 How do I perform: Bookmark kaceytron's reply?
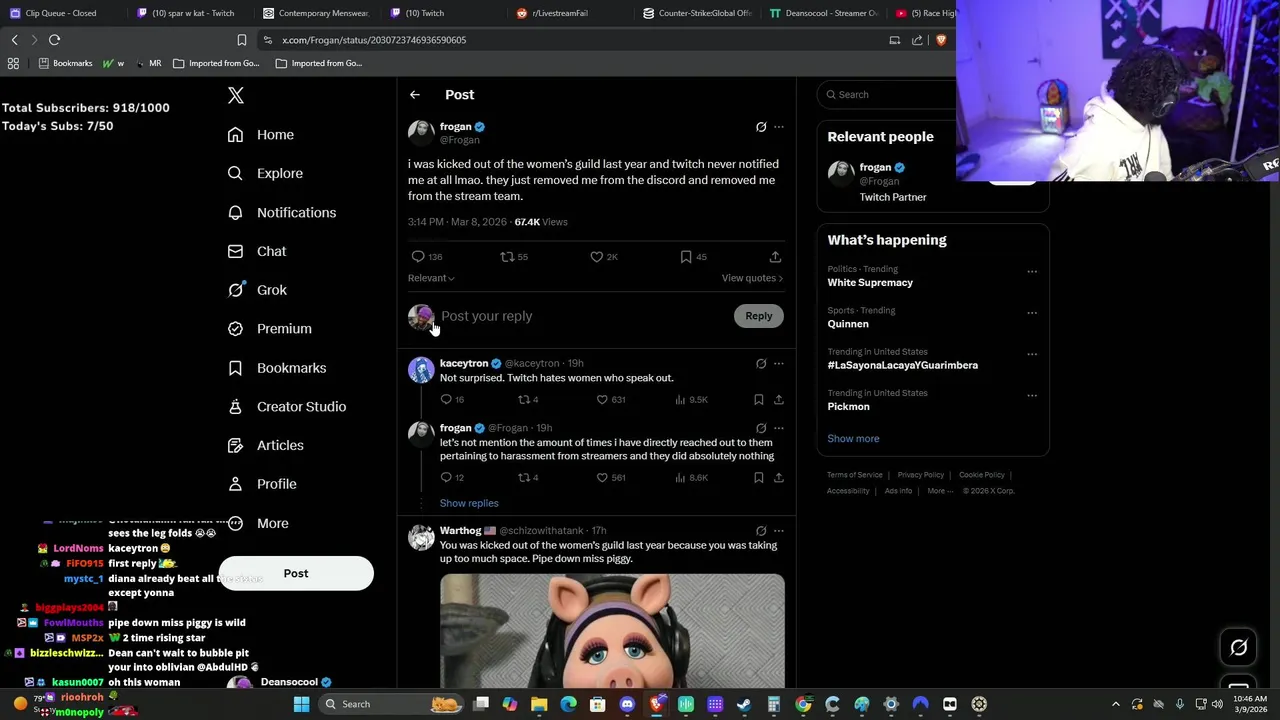(759, 399)
